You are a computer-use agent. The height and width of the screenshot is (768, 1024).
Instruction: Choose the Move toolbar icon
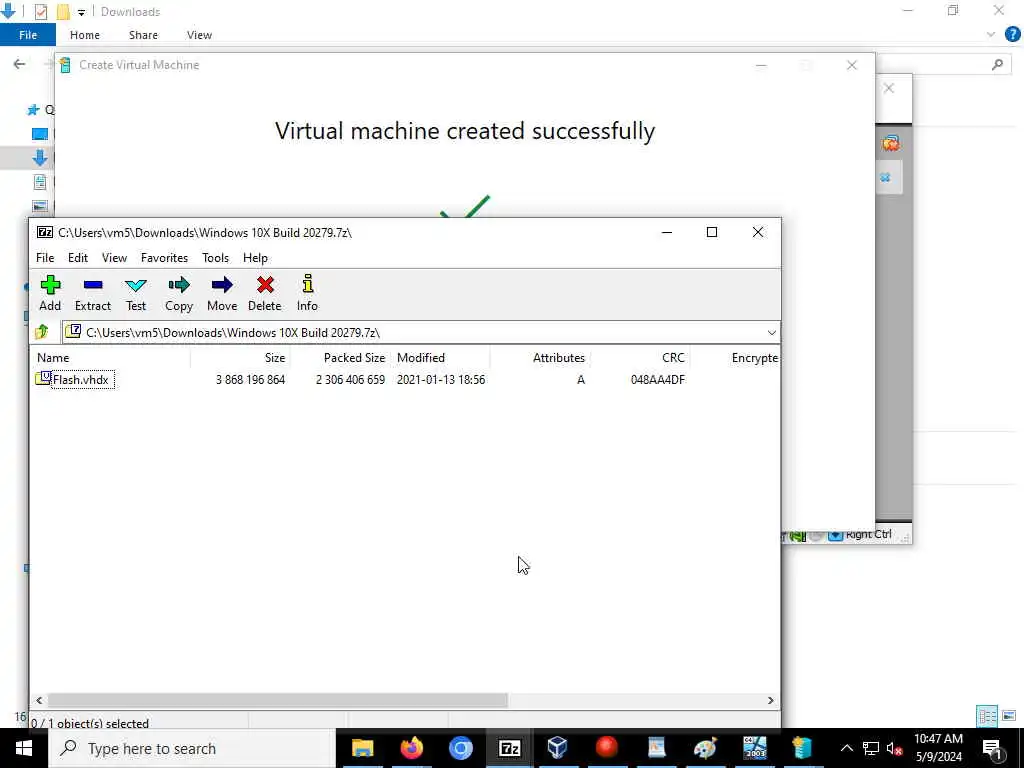[222, 293]
